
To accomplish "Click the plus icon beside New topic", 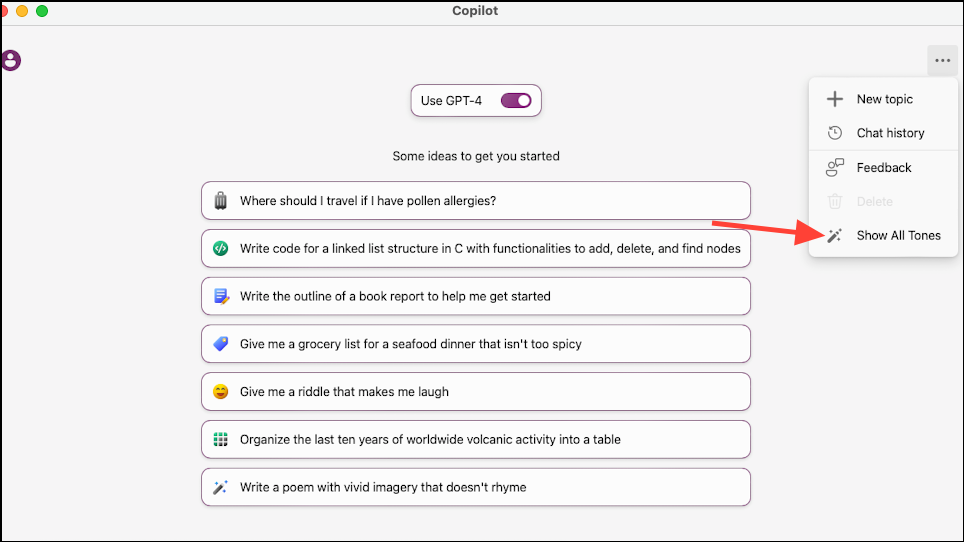I will tap(834, 99).
